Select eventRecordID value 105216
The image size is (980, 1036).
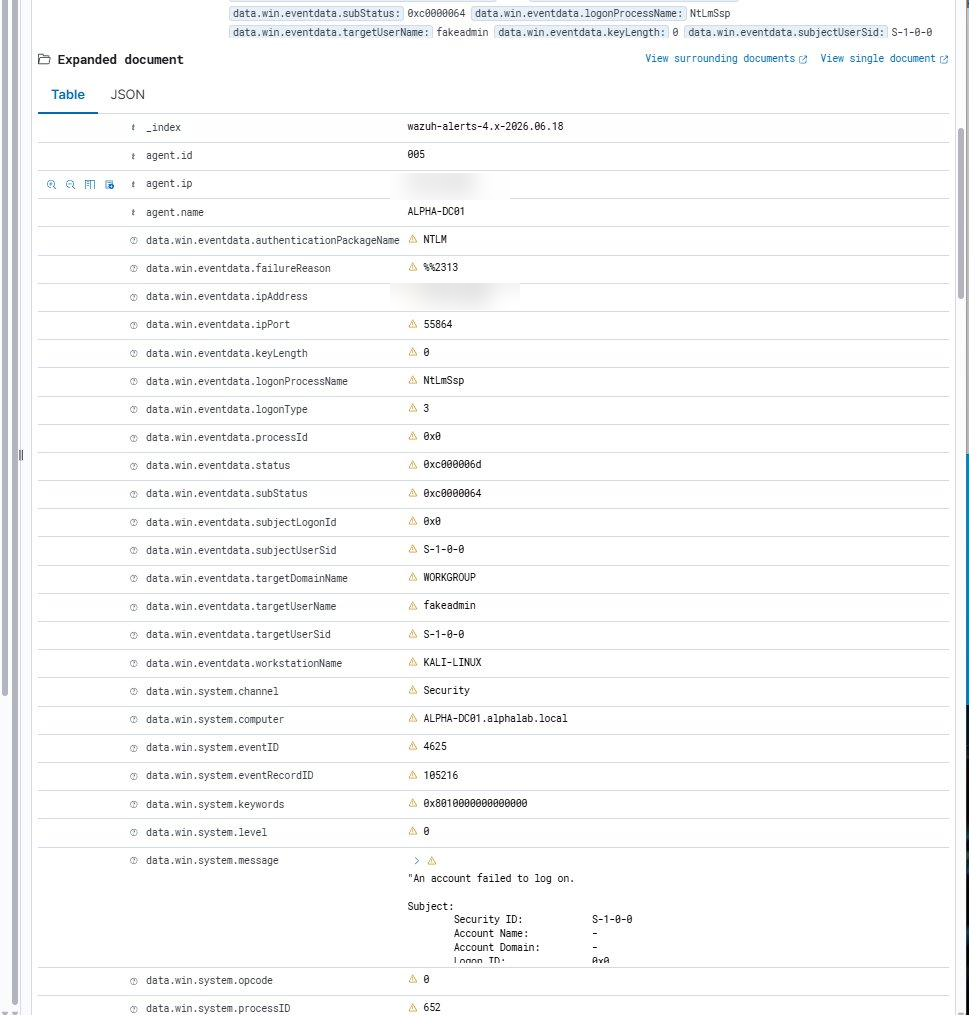point(440,775)
